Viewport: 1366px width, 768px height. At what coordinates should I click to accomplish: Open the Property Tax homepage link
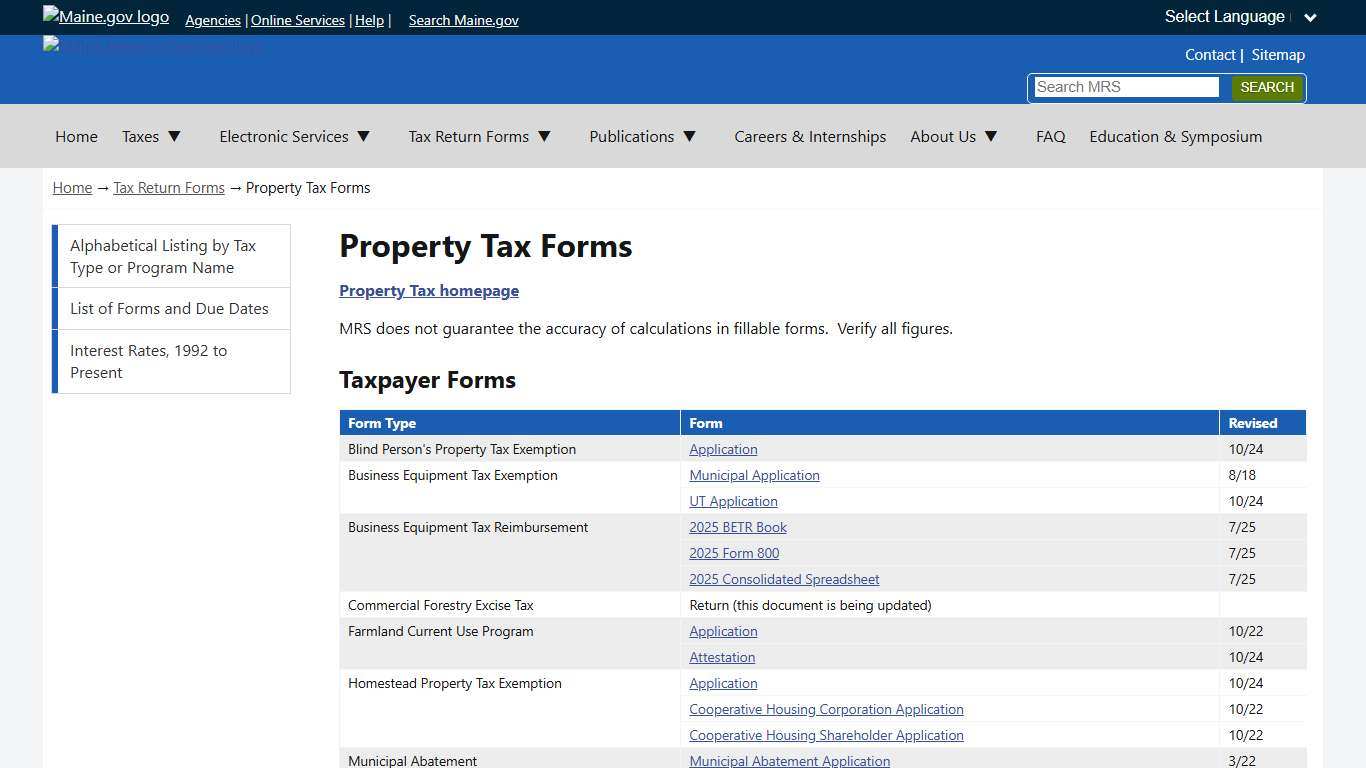[429, 291]
